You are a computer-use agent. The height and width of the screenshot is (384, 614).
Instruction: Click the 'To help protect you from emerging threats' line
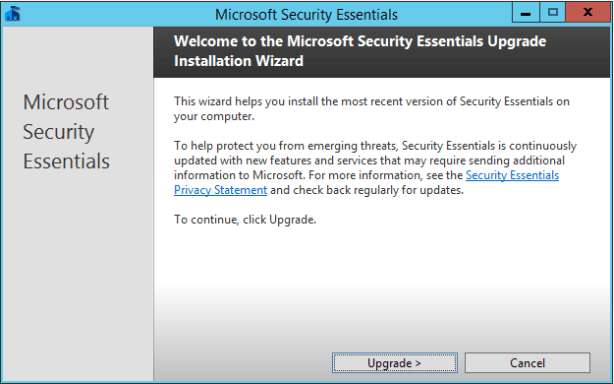point(375,146)
